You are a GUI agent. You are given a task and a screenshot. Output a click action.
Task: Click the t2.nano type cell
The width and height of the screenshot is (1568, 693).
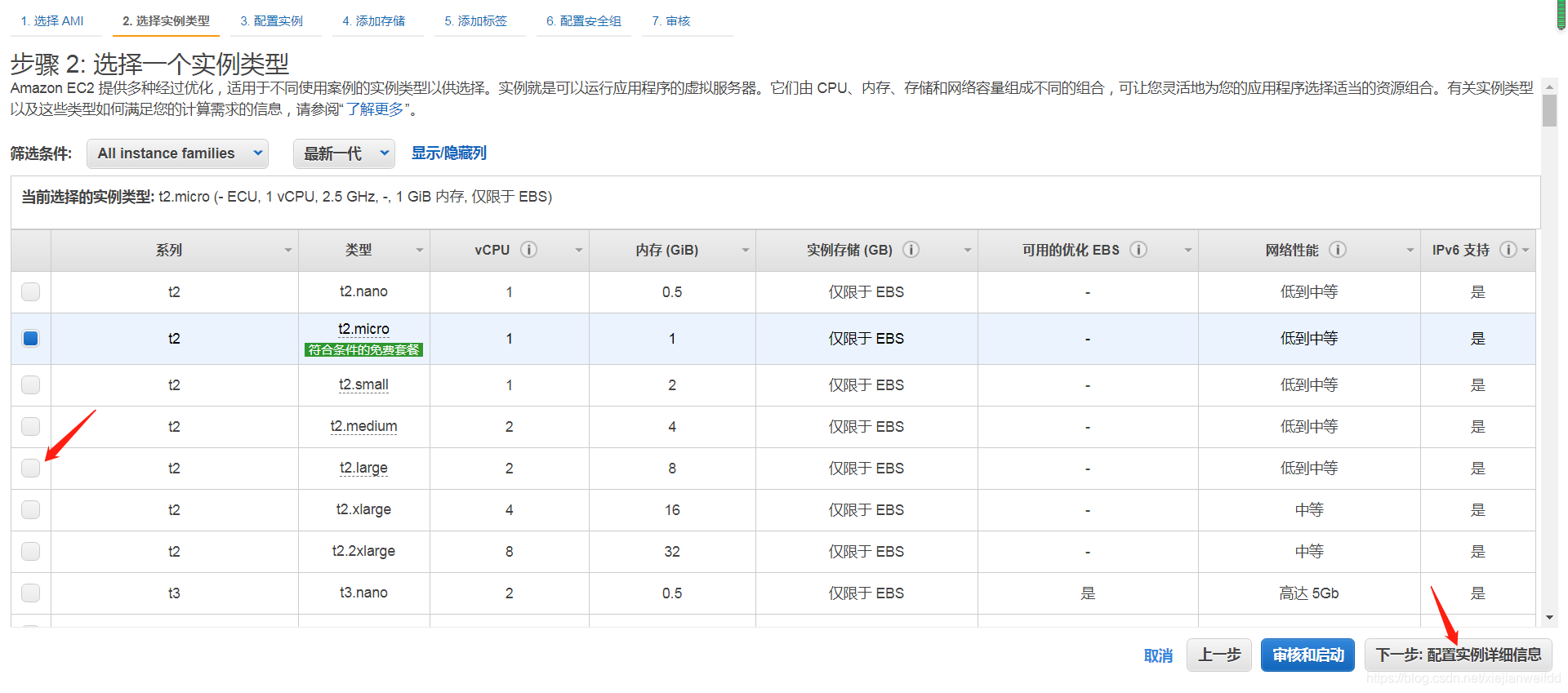click(x=363, y=291)
